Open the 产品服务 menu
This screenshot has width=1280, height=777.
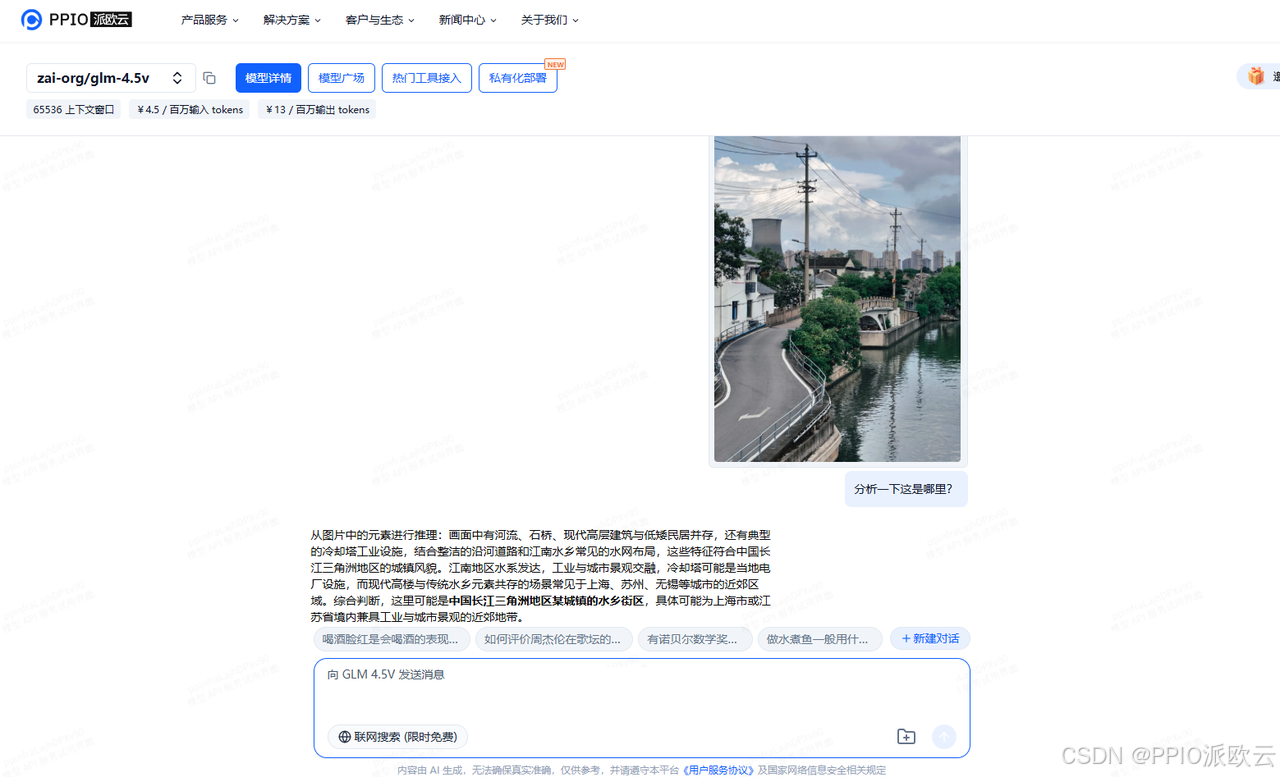click(210, 20)
